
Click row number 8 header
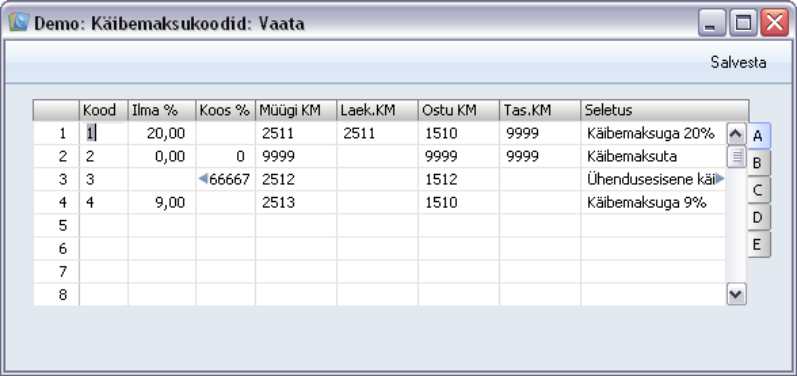click(x=56, y=295)
